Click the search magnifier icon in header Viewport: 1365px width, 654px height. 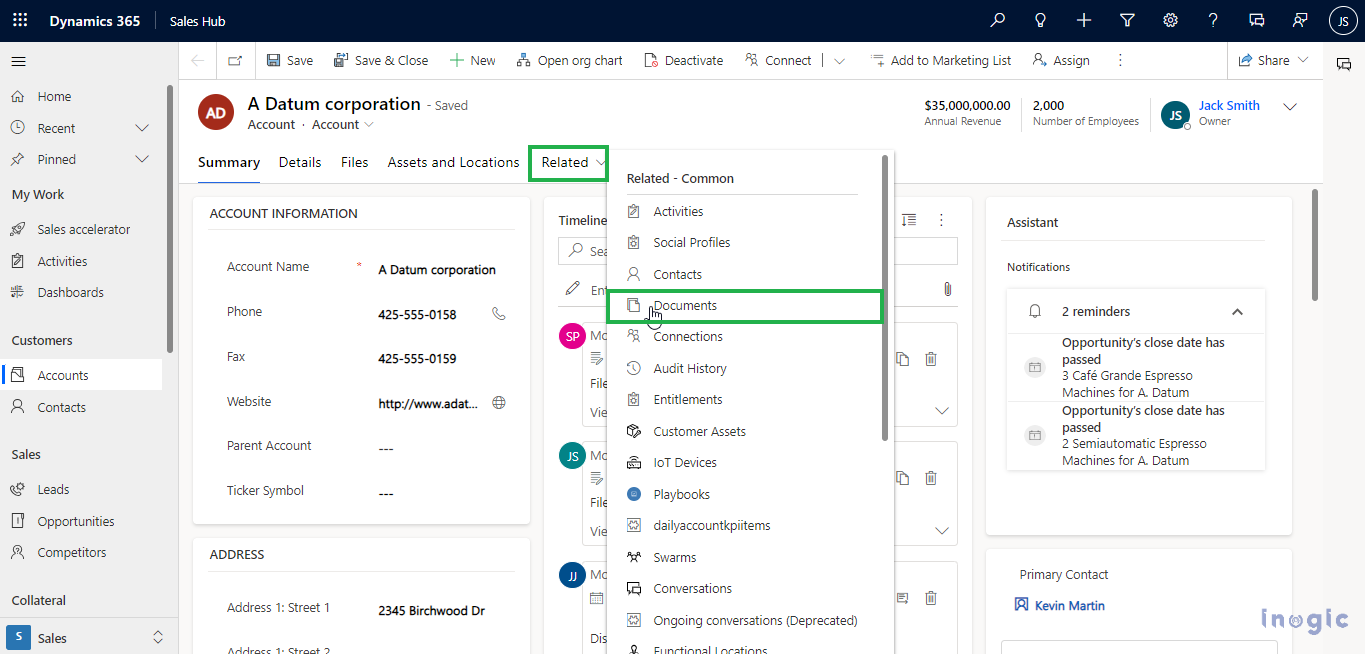click(997, 20)
